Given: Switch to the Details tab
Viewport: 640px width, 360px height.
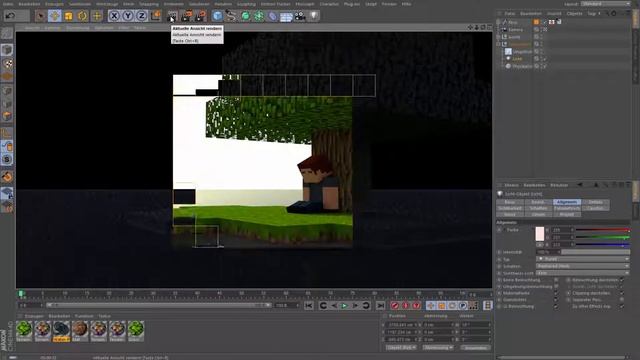Looking at the screenshot, I should coord(596,202).
